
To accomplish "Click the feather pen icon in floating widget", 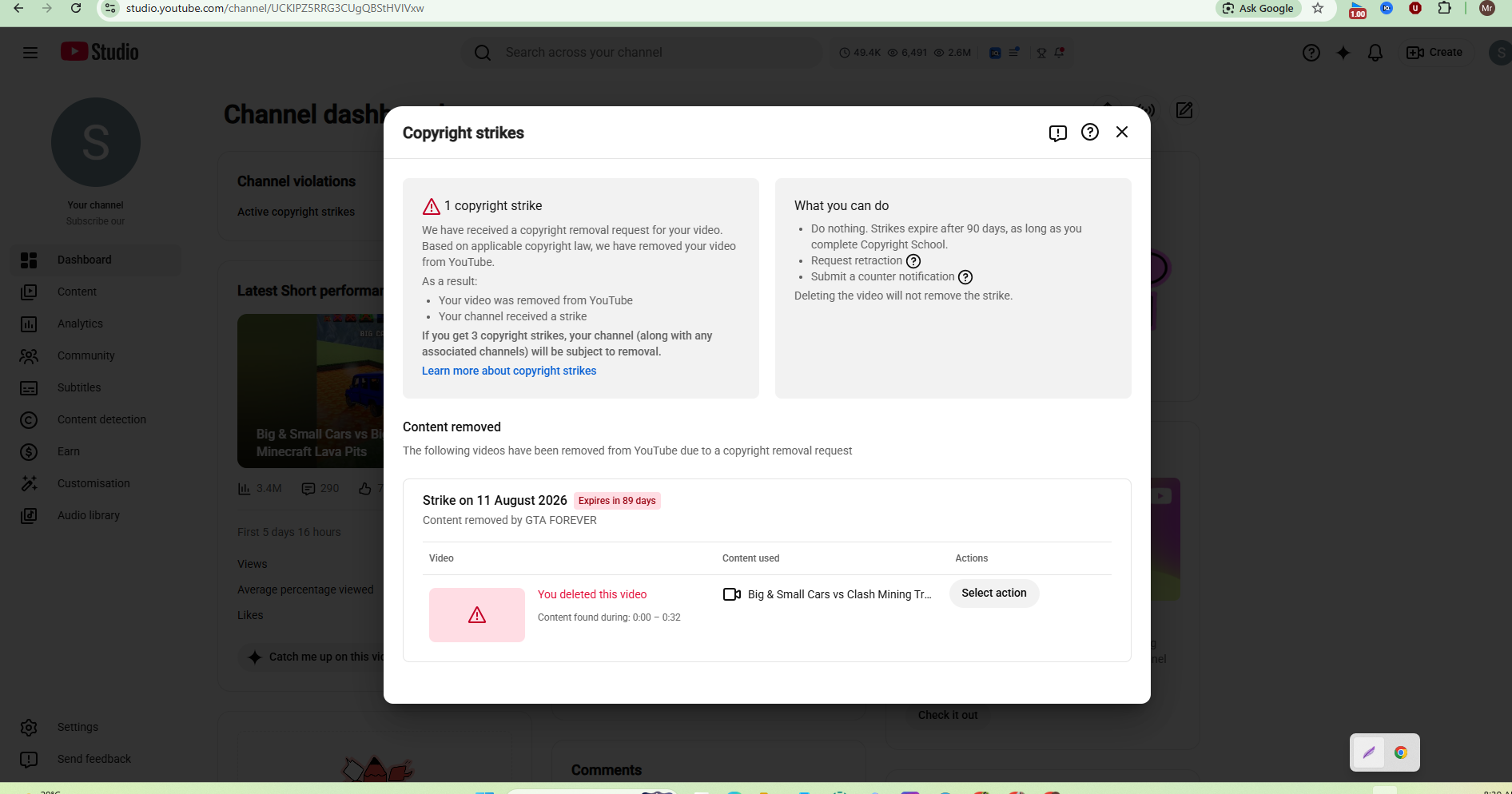I will pyautogui.click(x=1369, y=752).
